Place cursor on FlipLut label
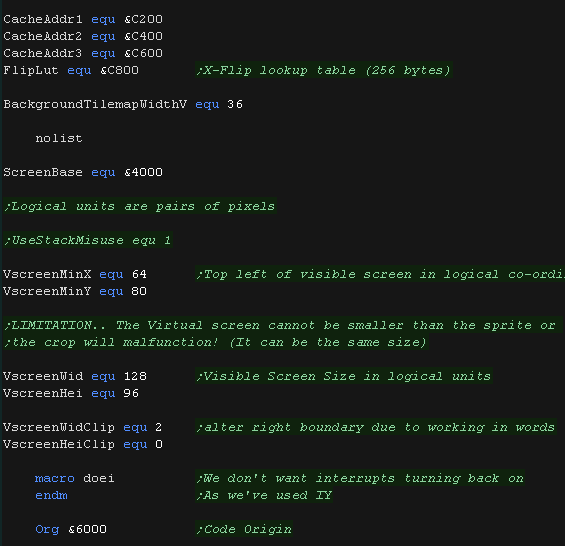 (x=31, y=70)
